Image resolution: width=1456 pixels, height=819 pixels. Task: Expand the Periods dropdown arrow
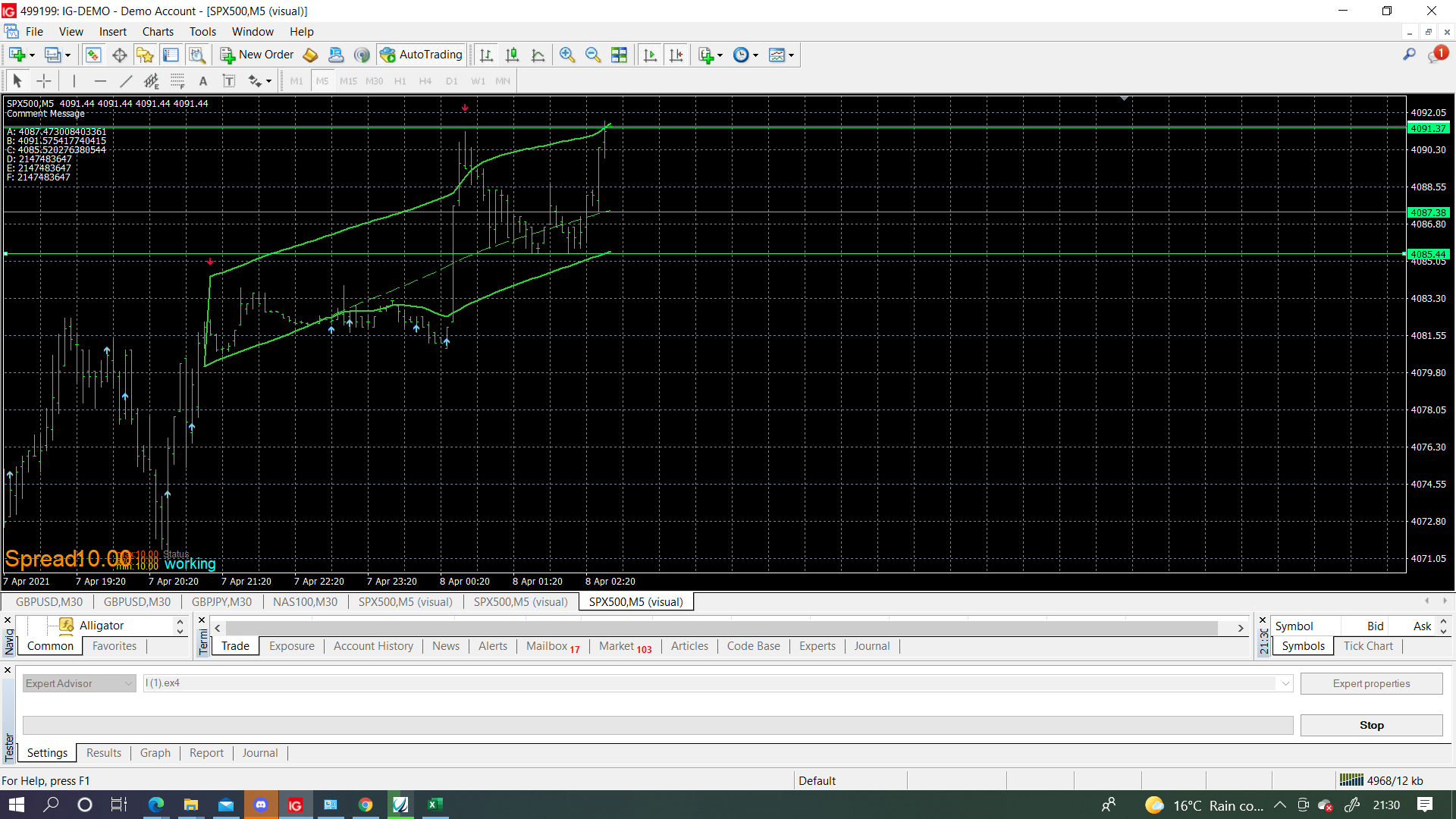tap(755, 55)
